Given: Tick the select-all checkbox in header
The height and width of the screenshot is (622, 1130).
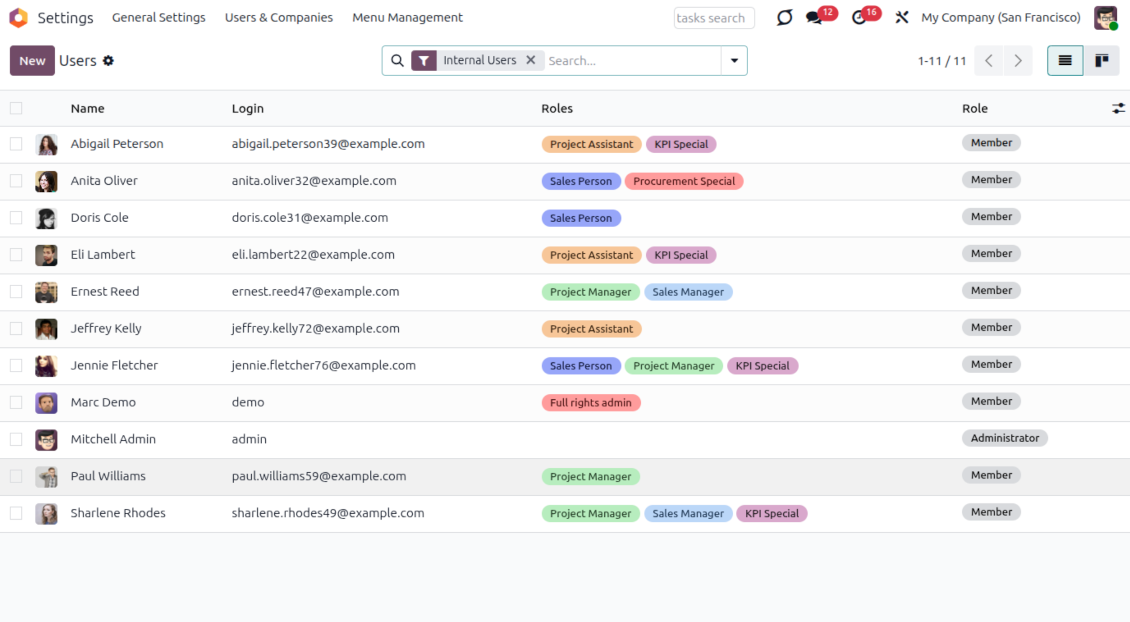Looking at the screenshot, I should 16,108.
